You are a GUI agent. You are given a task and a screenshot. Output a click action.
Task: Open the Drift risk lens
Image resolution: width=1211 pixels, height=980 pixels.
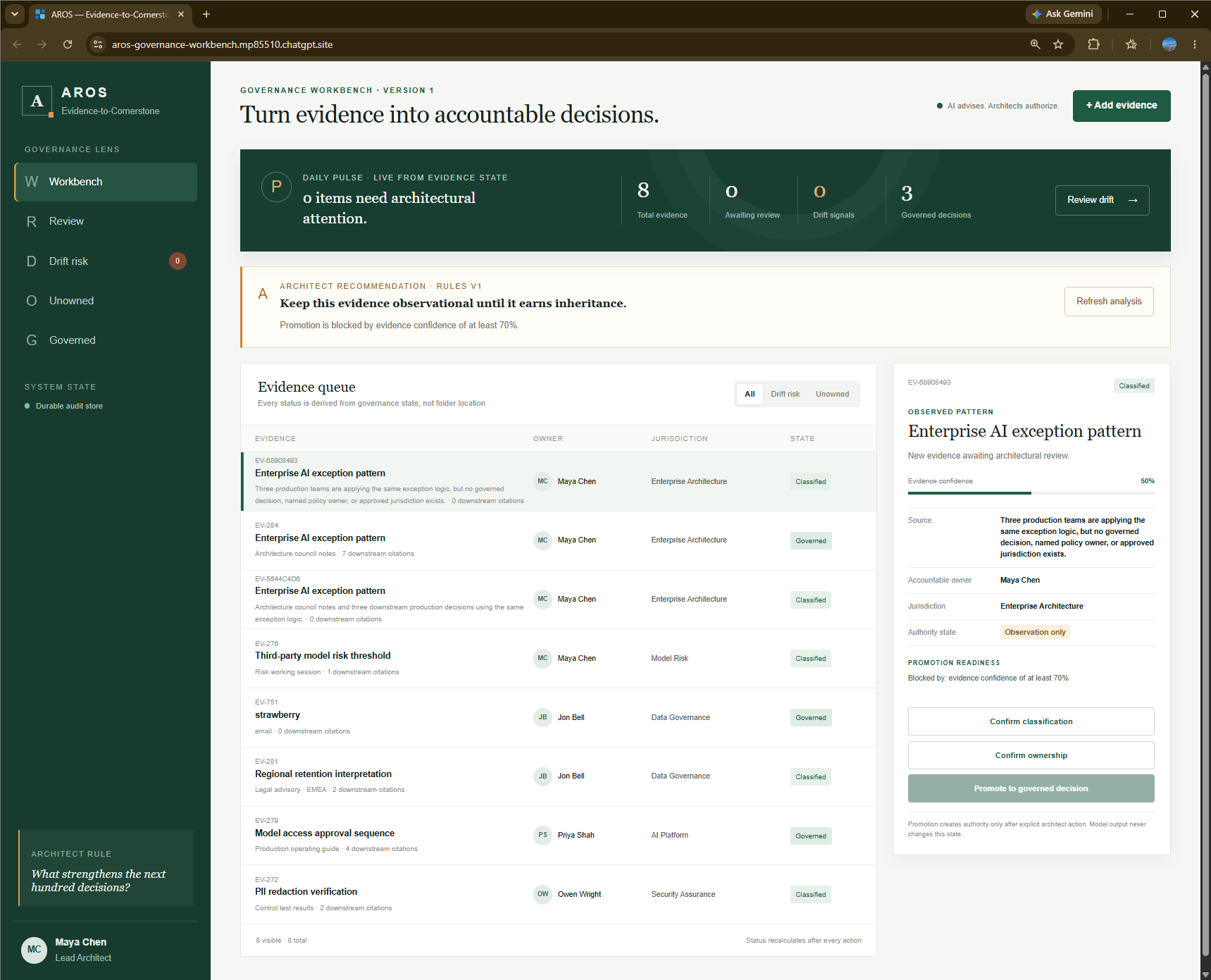pos(106,261)
